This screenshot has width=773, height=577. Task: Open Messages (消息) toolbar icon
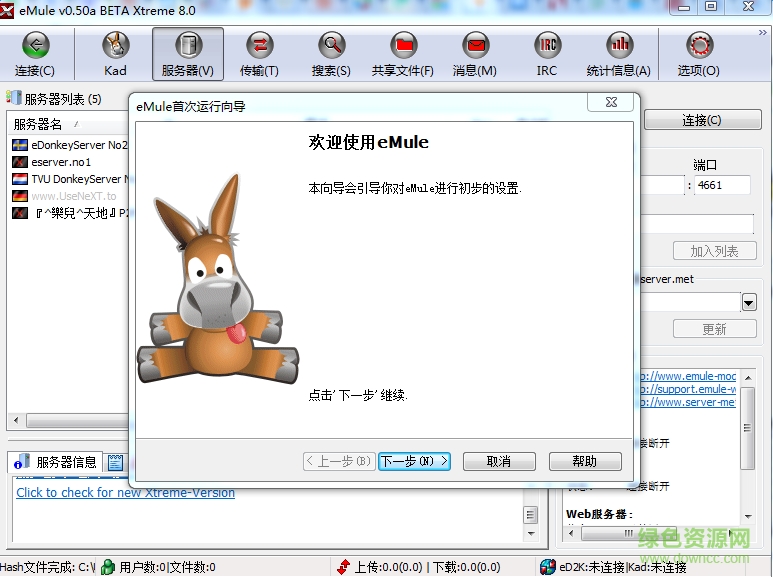pyautogui.click(x=475, y=45)
